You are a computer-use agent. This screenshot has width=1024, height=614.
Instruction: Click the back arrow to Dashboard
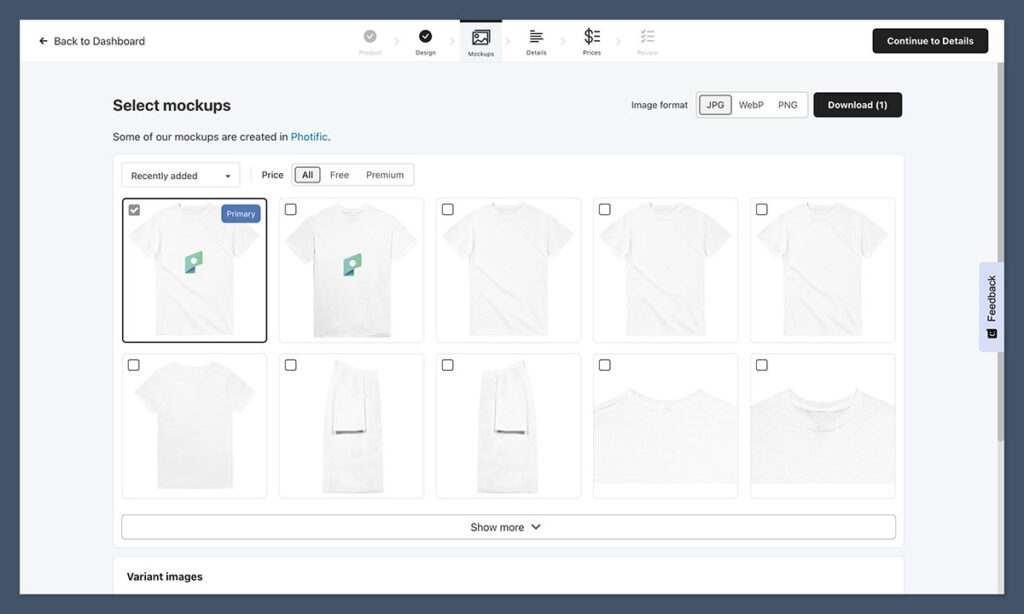pos(43,41)
